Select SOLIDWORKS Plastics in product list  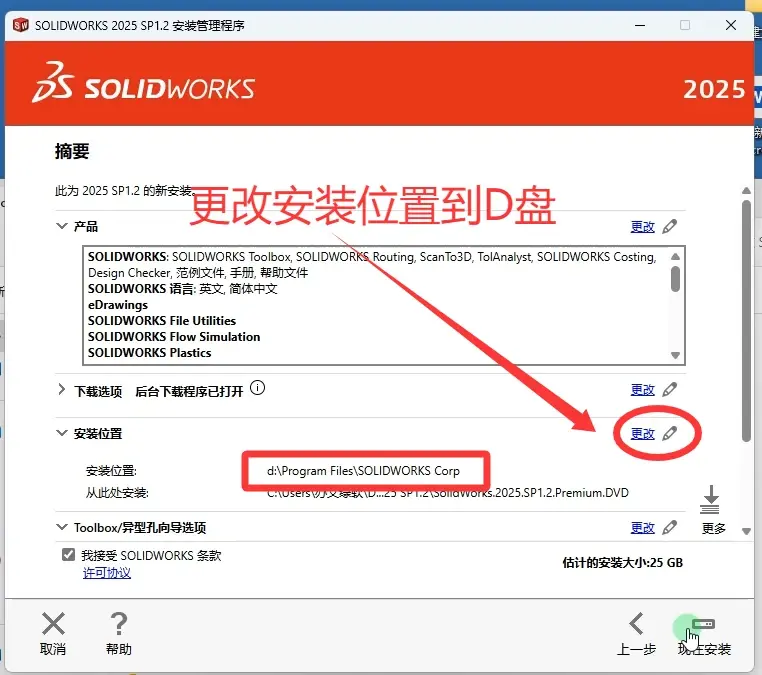pos(149,353)
